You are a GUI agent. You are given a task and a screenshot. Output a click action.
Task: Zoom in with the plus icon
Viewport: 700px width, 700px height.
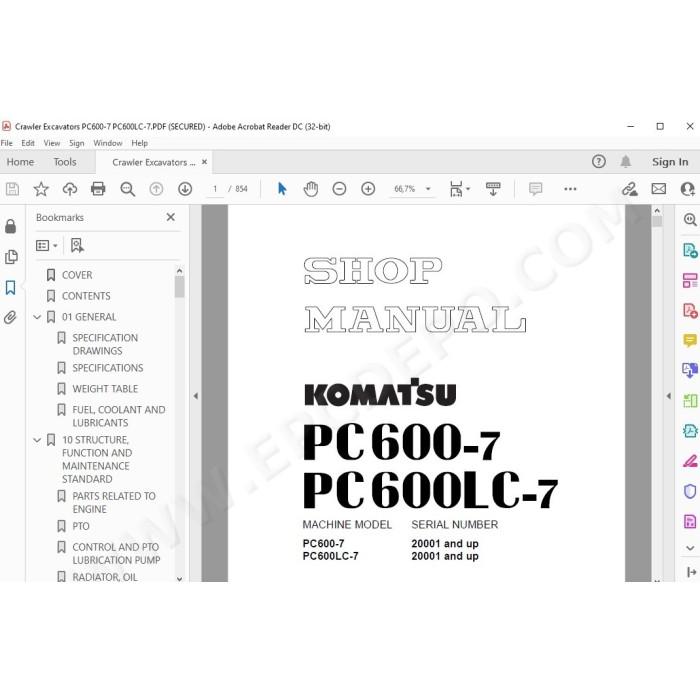tap(368, 189)
